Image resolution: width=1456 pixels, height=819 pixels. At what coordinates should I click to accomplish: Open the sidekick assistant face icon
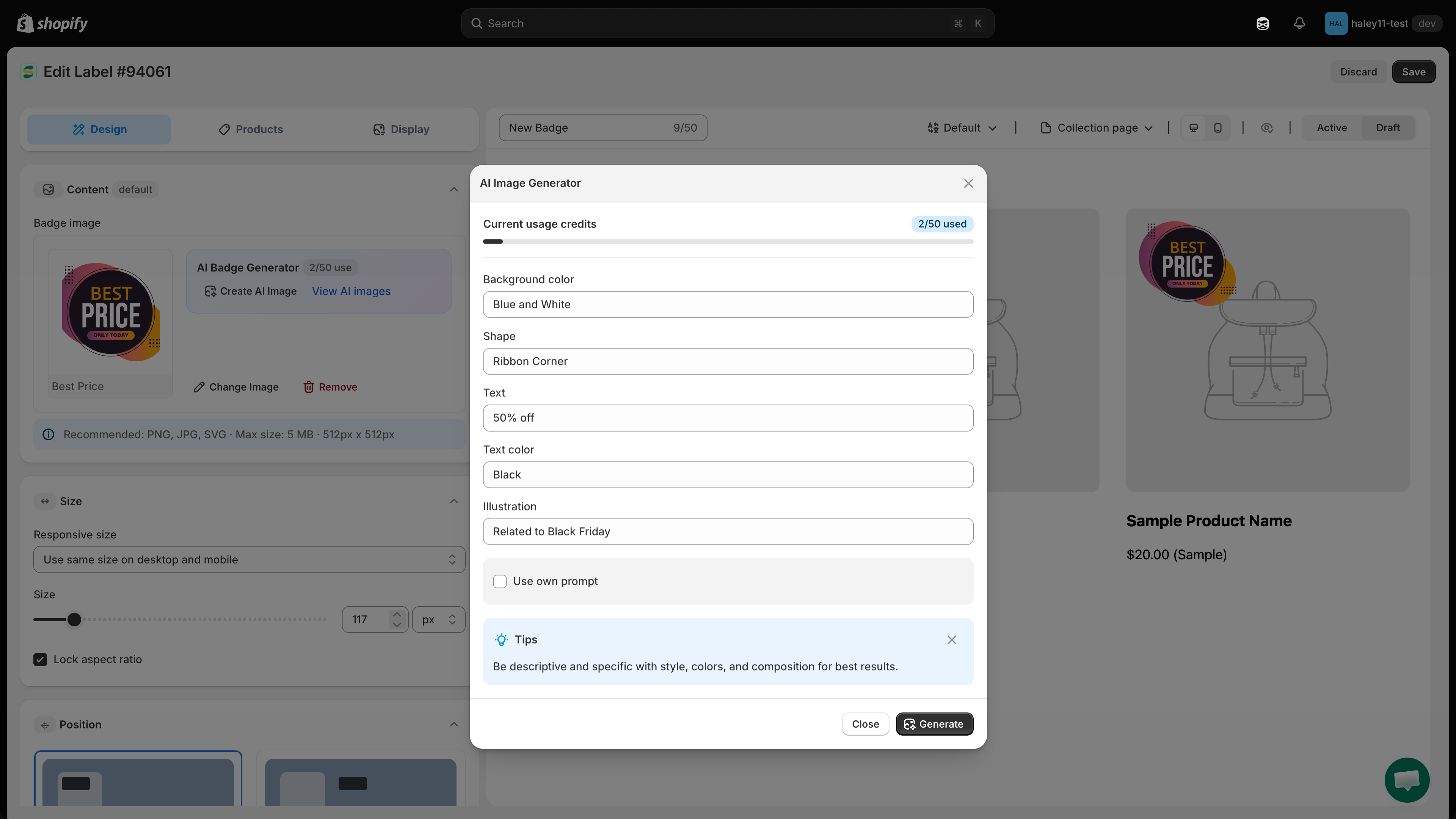tap(1263, 23)
